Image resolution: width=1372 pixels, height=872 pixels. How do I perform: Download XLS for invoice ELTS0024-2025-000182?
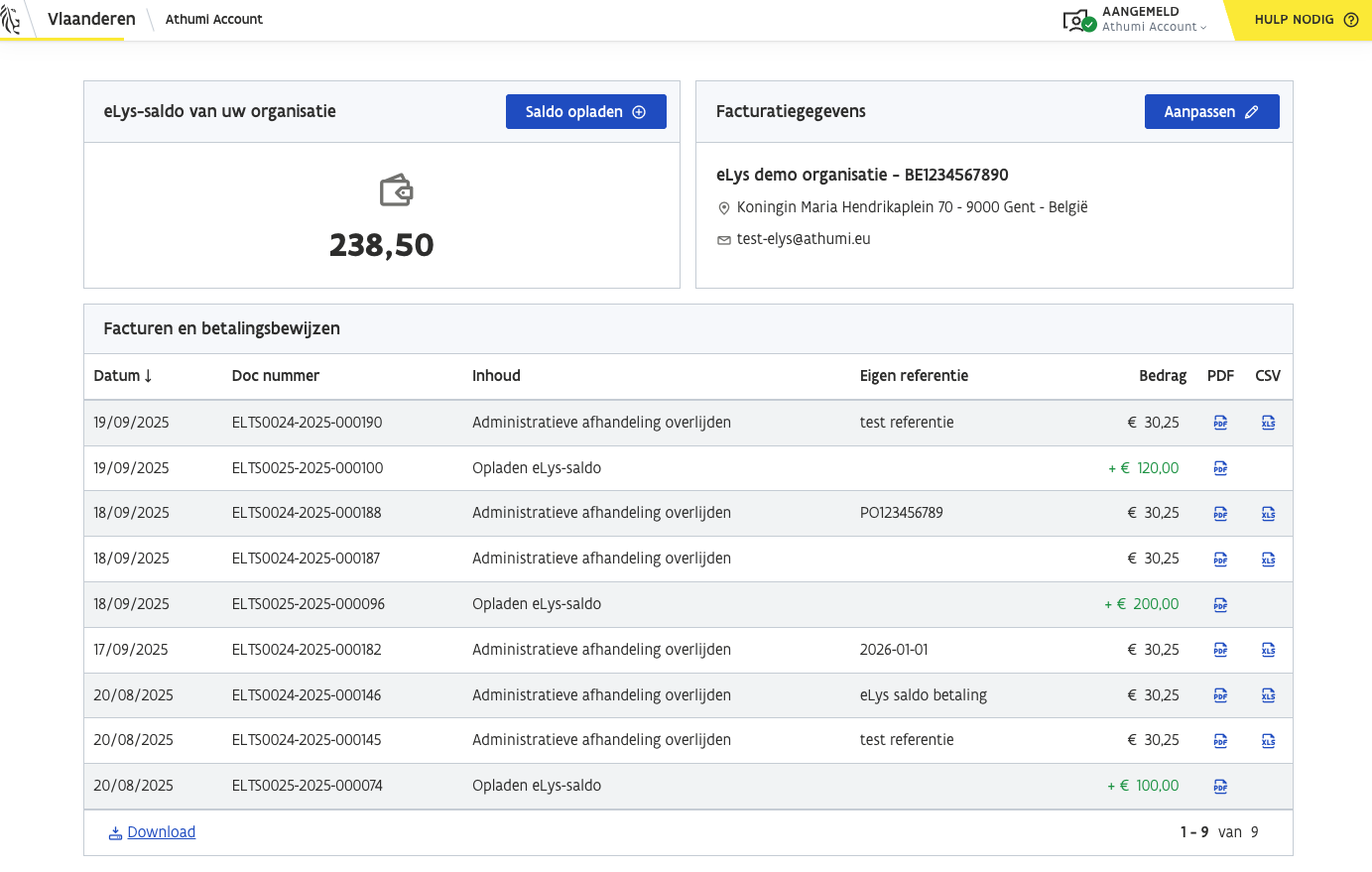1268,650
